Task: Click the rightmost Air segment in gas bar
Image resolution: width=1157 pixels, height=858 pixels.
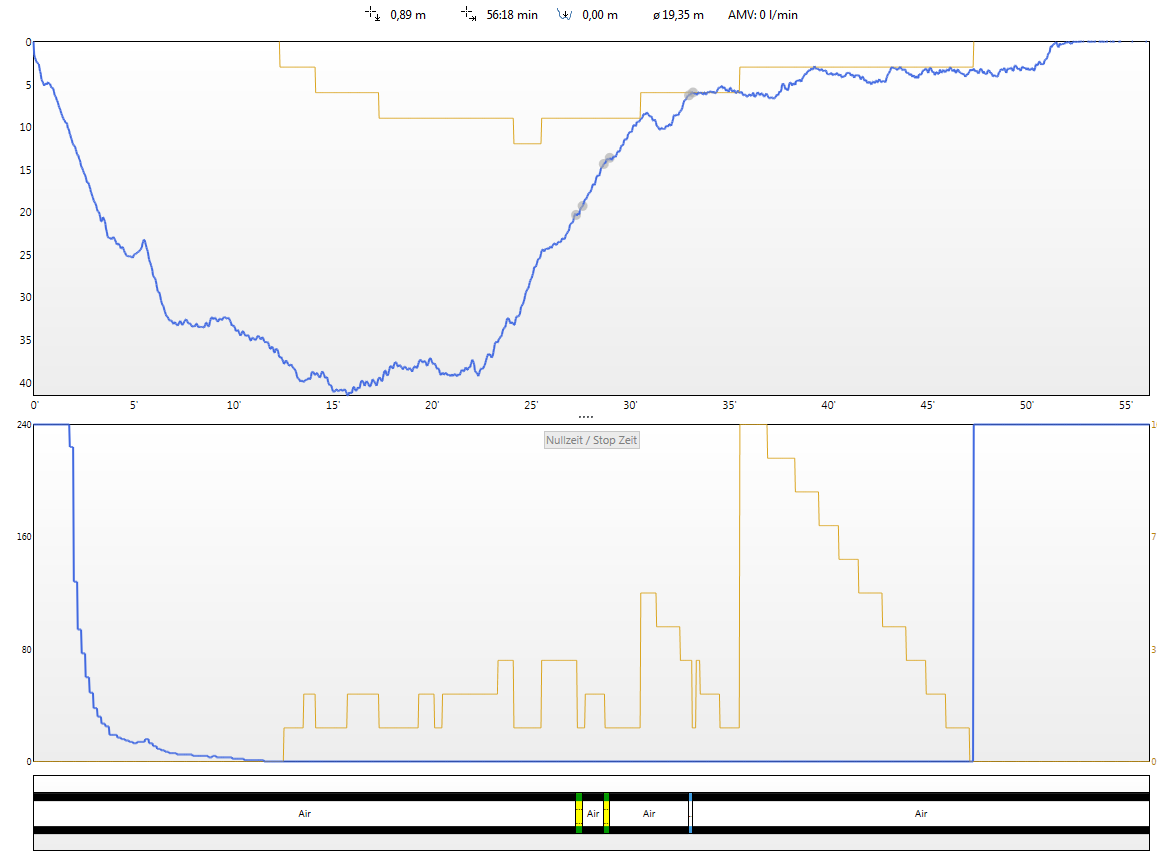Action: 920,813
